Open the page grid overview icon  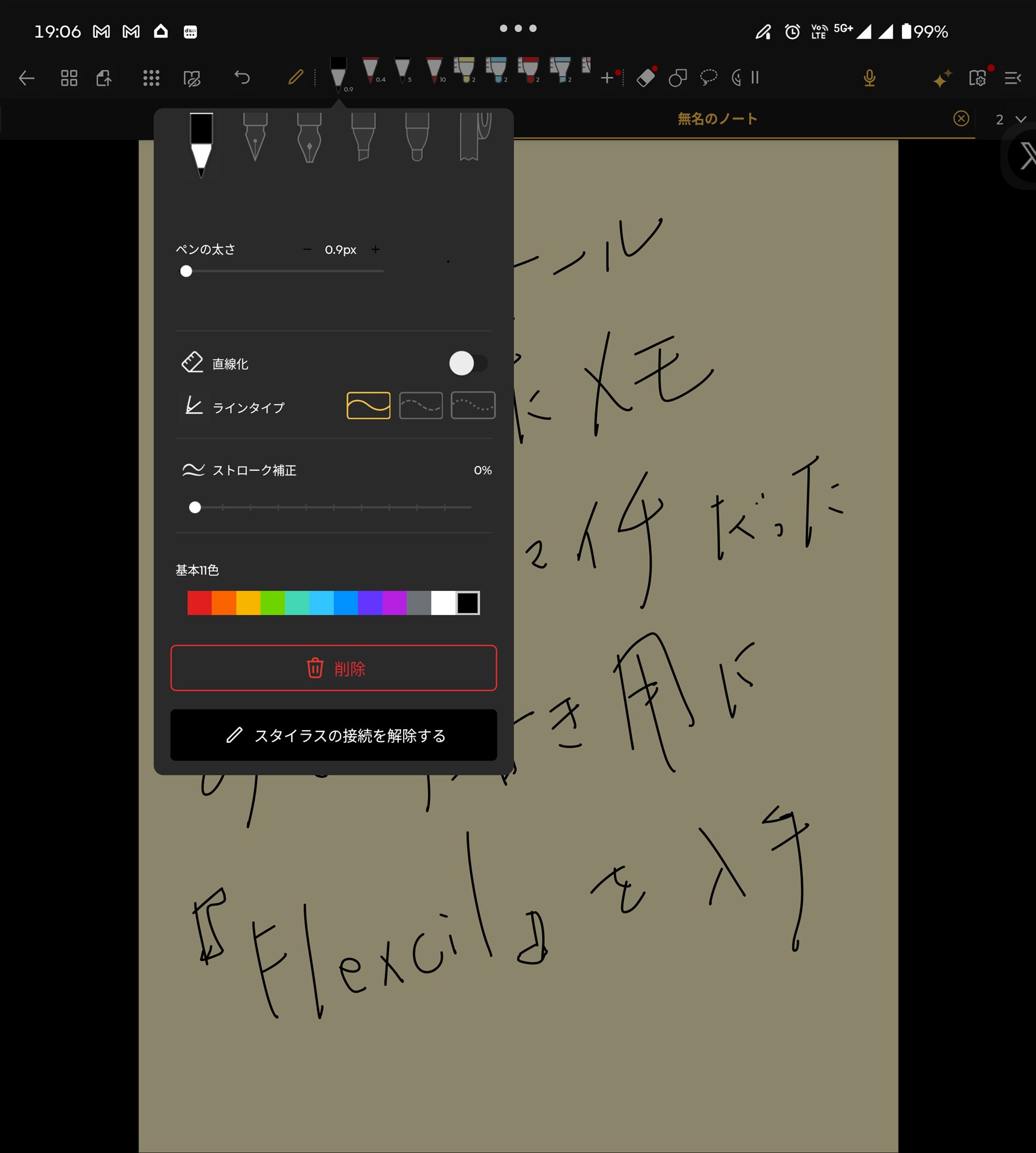click(69, 78)
